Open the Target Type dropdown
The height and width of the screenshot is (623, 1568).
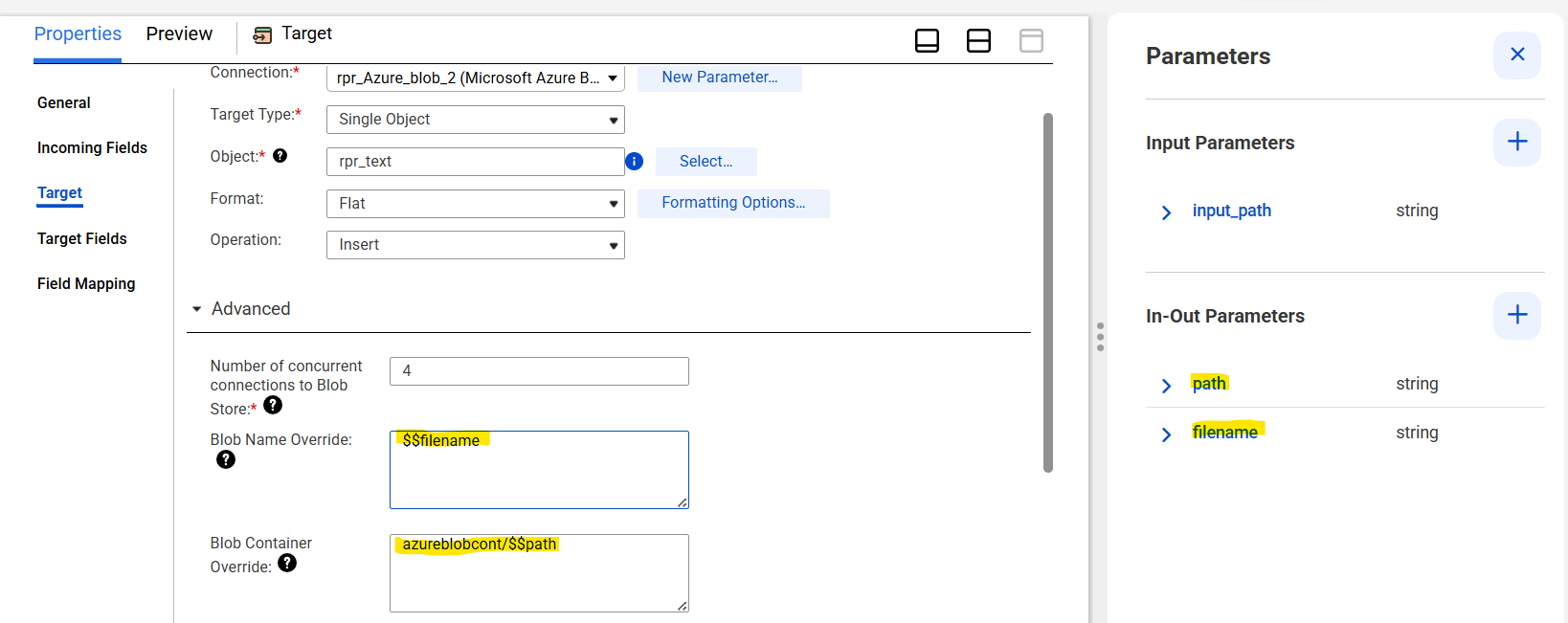click(476, 120)
